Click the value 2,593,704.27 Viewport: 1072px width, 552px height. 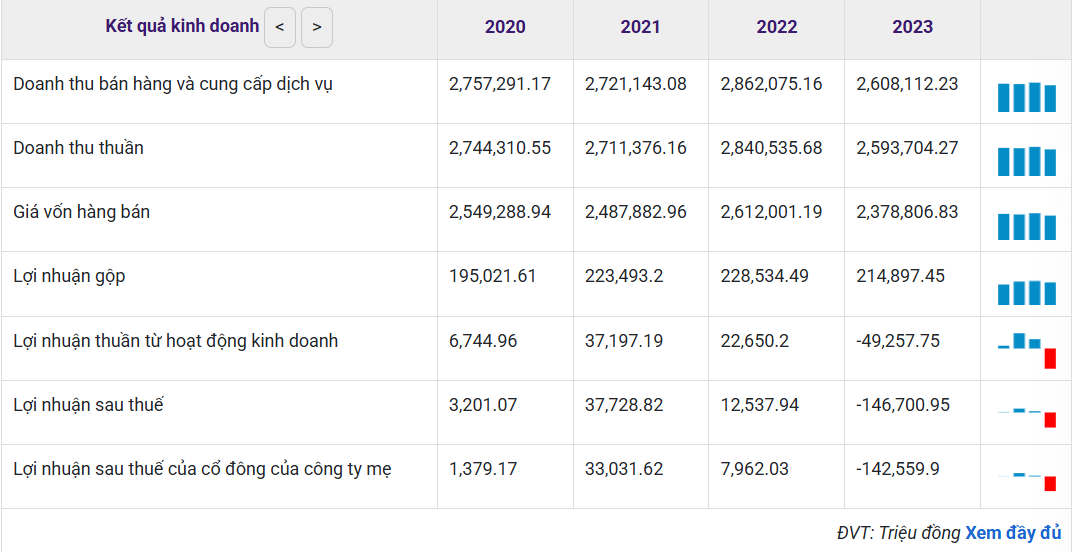click(x=907, y=148)
